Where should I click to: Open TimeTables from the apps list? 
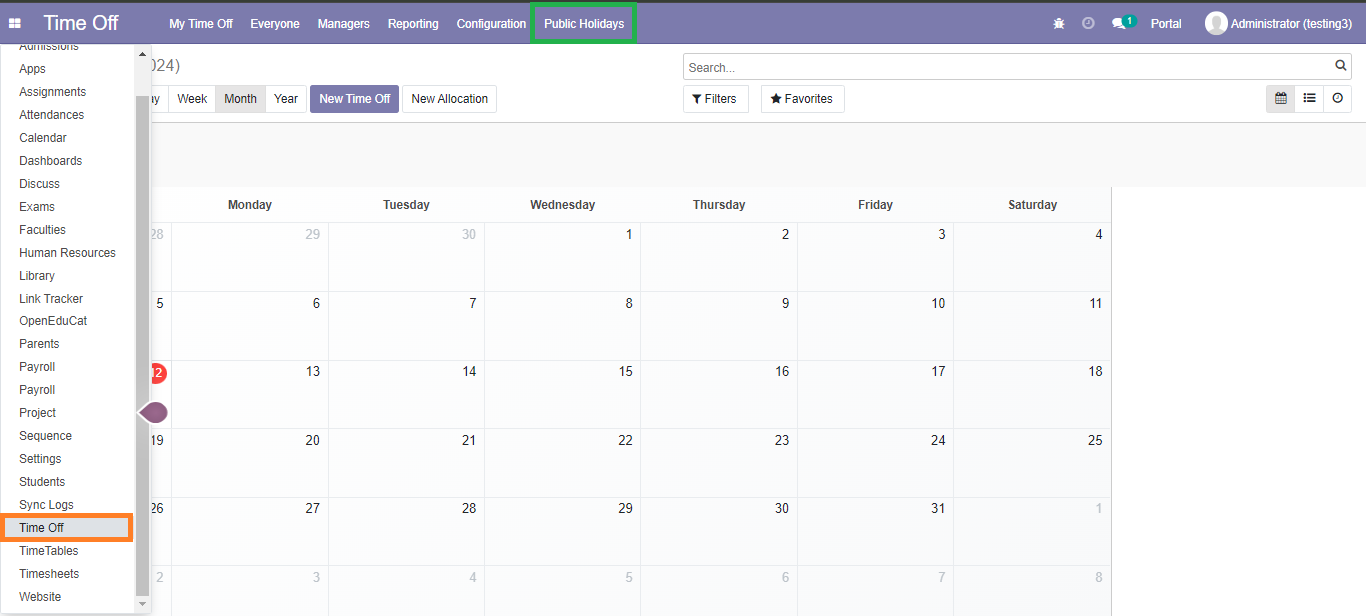click(x=67, y=551)
